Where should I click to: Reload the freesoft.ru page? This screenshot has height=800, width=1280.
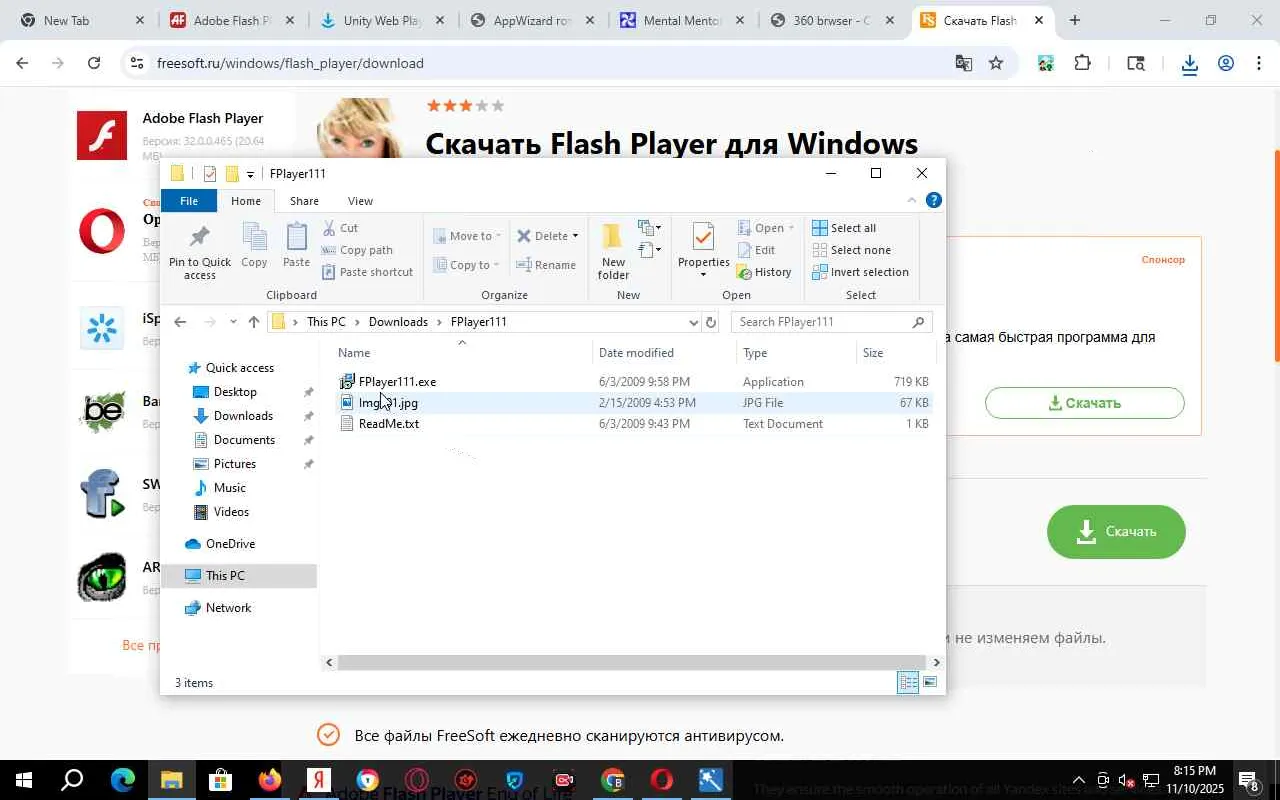[94, 63]
